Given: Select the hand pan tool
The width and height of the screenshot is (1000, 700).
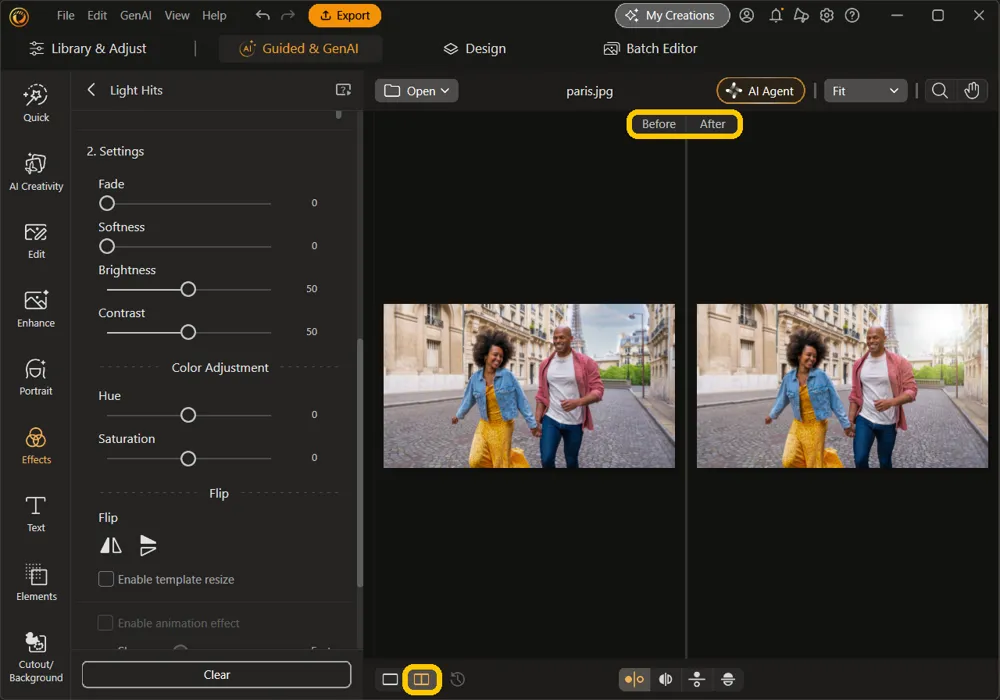Looking at the screenshot, I should pyautogui.click(x=971, y=91).
